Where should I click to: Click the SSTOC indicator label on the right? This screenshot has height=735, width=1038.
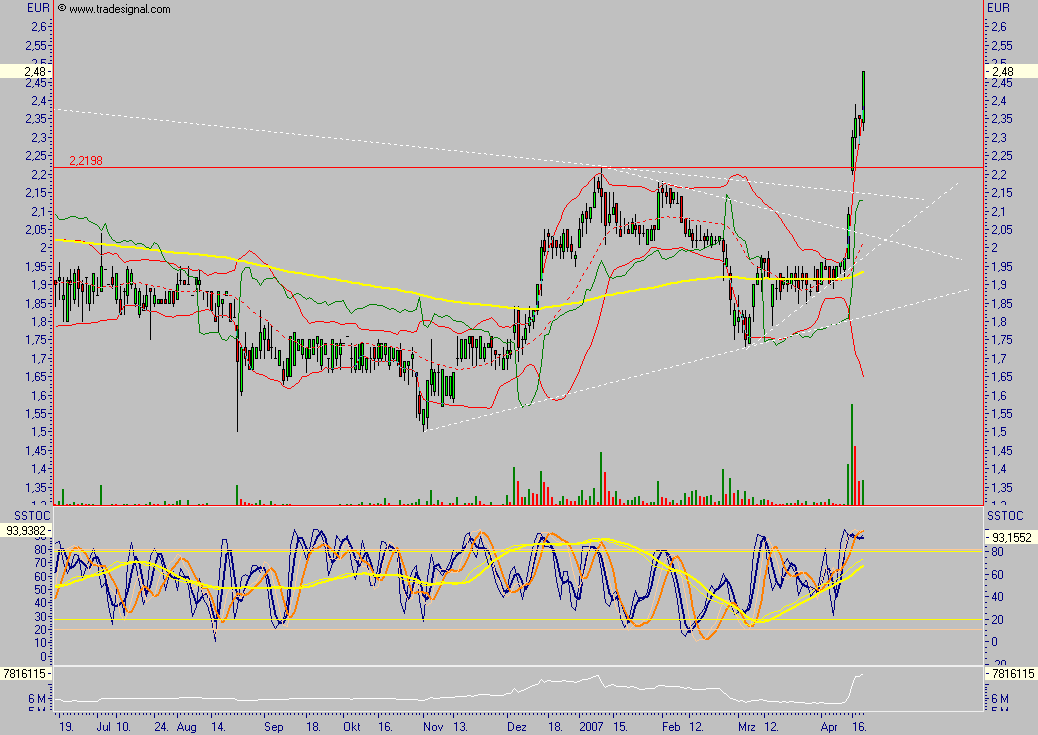pyautogui.click(x=1005, y=516)
